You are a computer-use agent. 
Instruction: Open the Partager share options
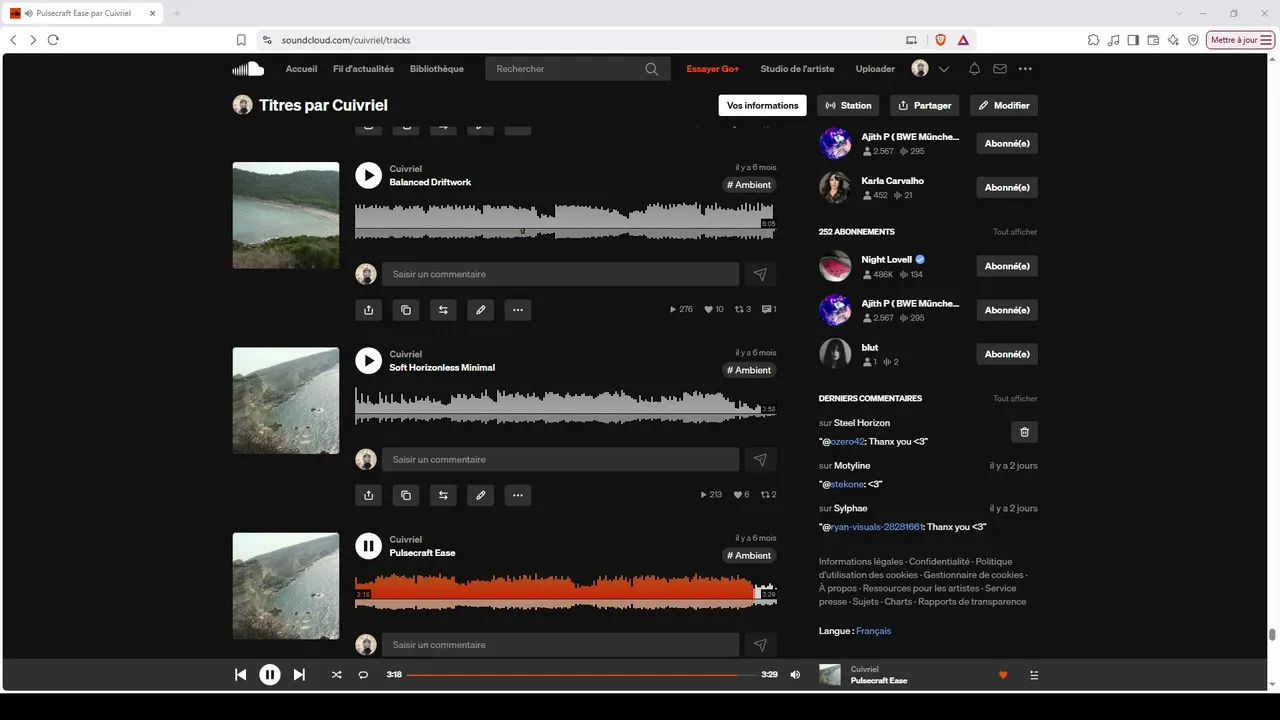924,105
